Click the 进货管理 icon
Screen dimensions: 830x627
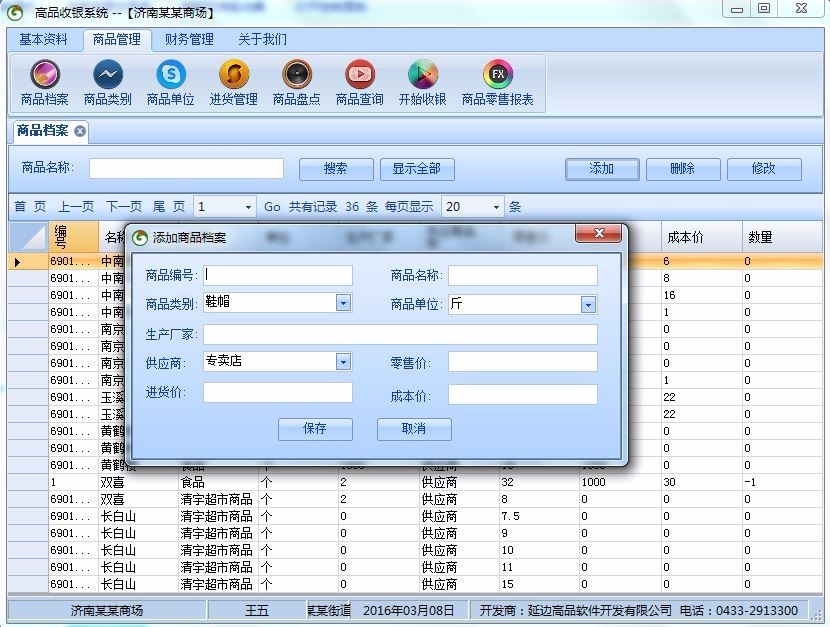(x=234, y=82)
